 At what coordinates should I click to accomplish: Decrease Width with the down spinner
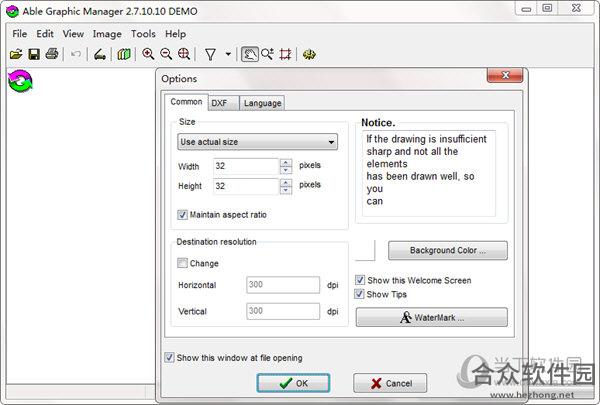[285, 170]
